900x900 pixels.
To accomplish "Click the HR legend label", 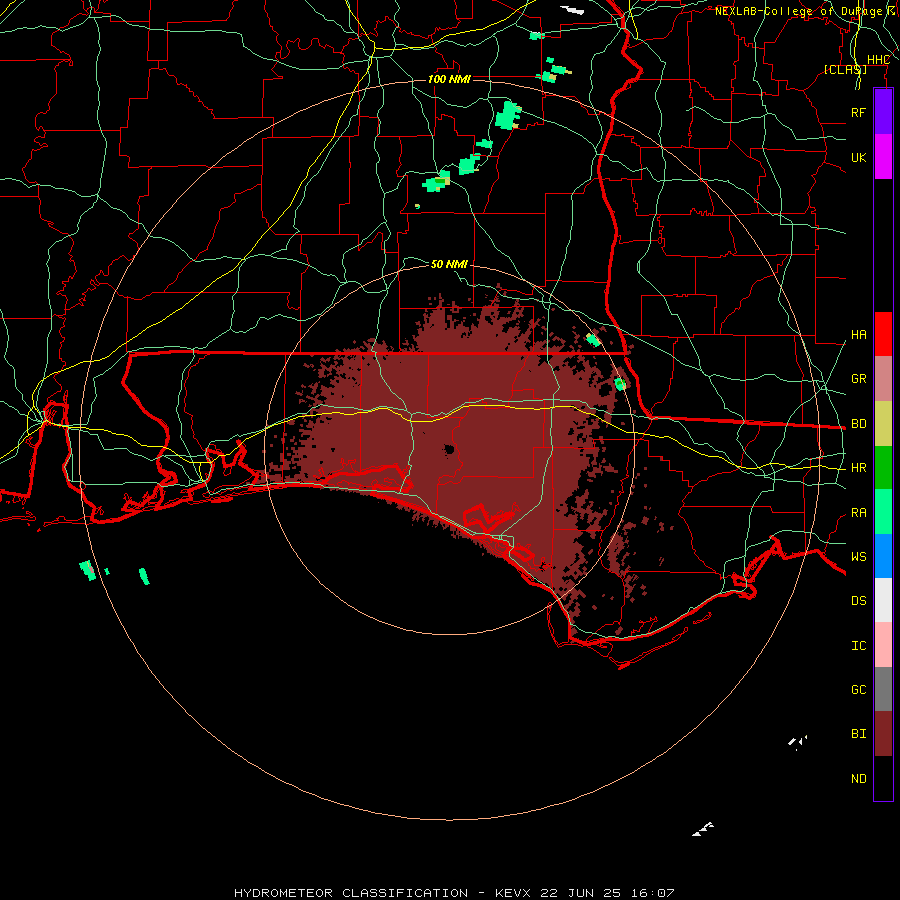I will [x=859, y=468].
